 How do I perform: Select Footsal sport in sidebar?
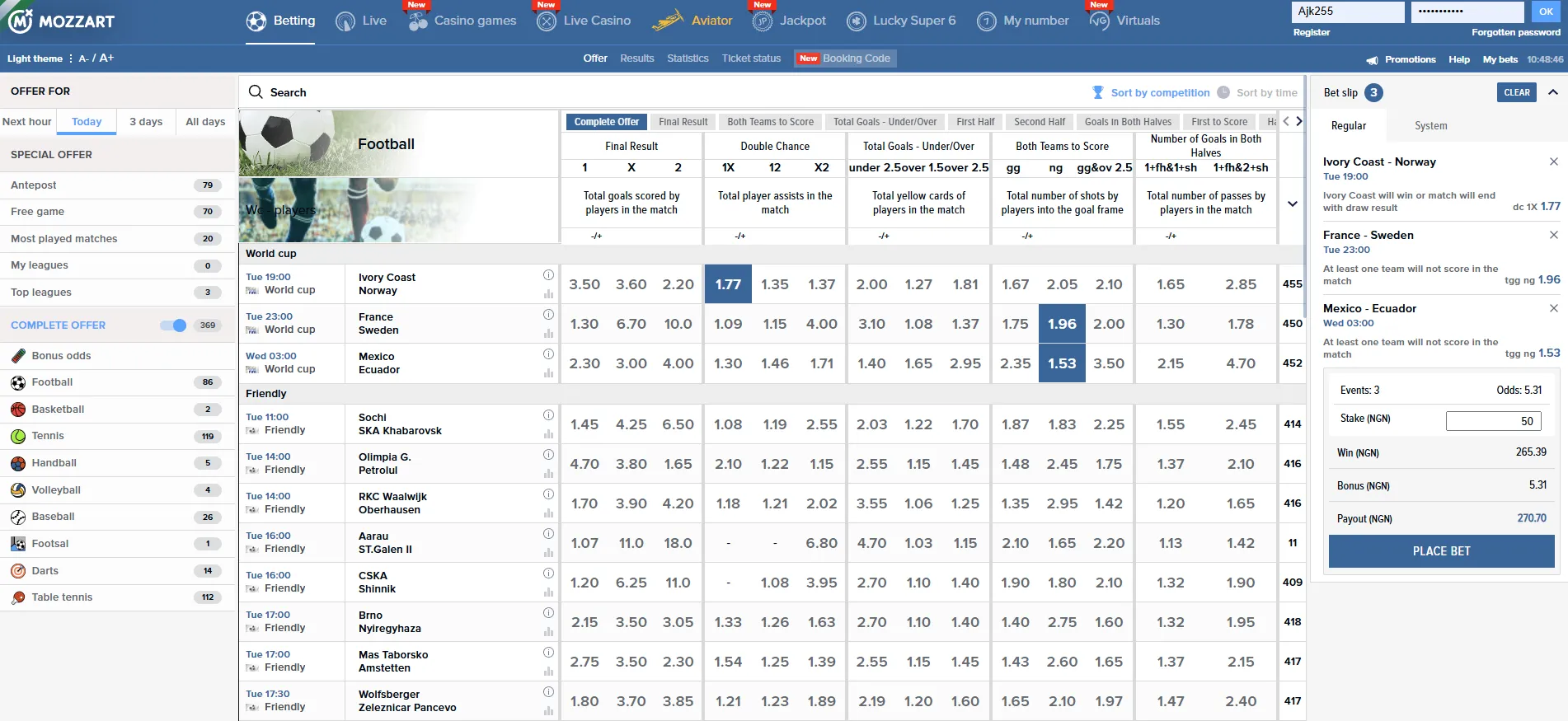click(118, 544)
